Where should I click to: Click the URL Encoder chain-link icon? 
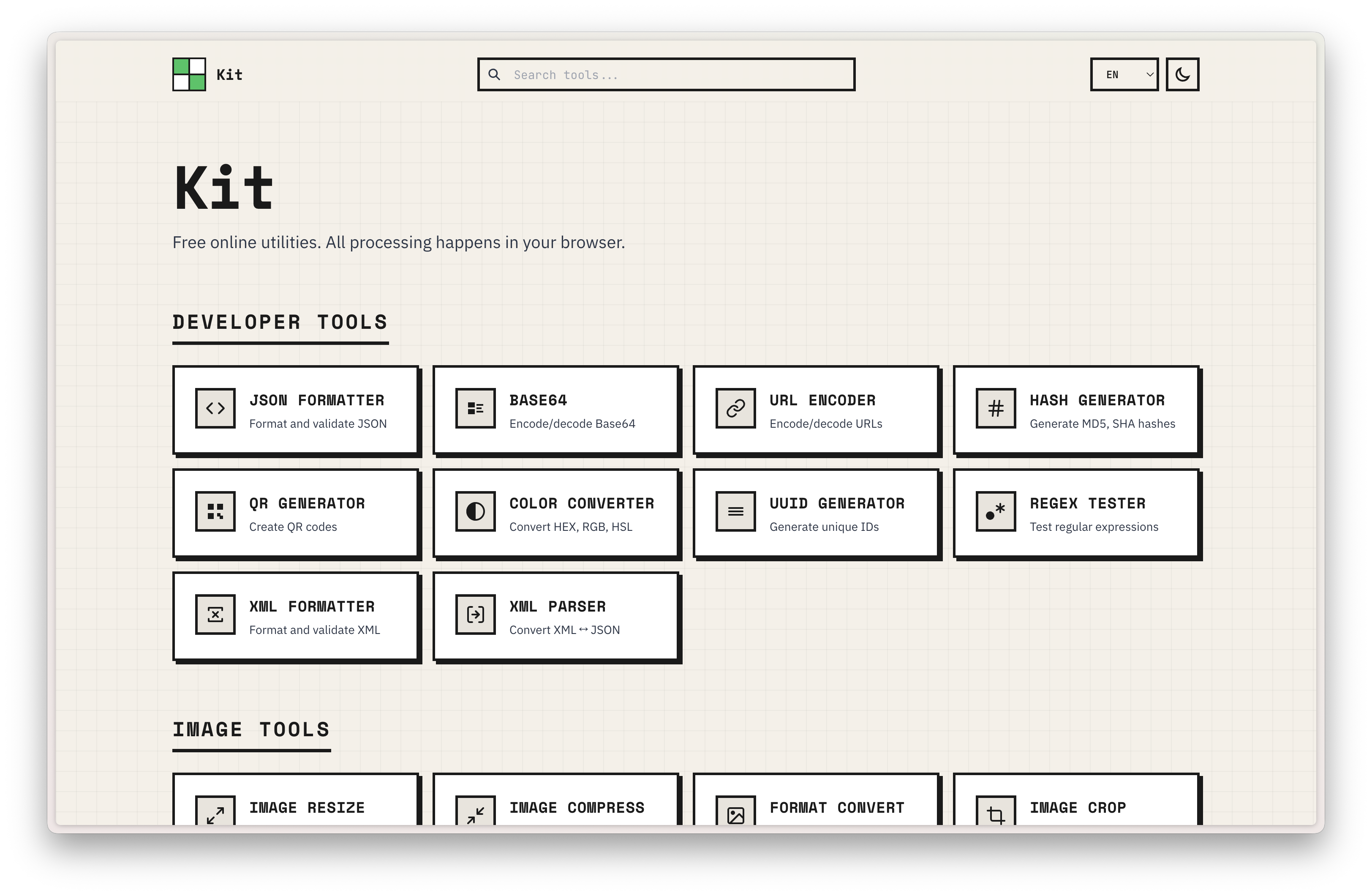(x=735, y=408)
